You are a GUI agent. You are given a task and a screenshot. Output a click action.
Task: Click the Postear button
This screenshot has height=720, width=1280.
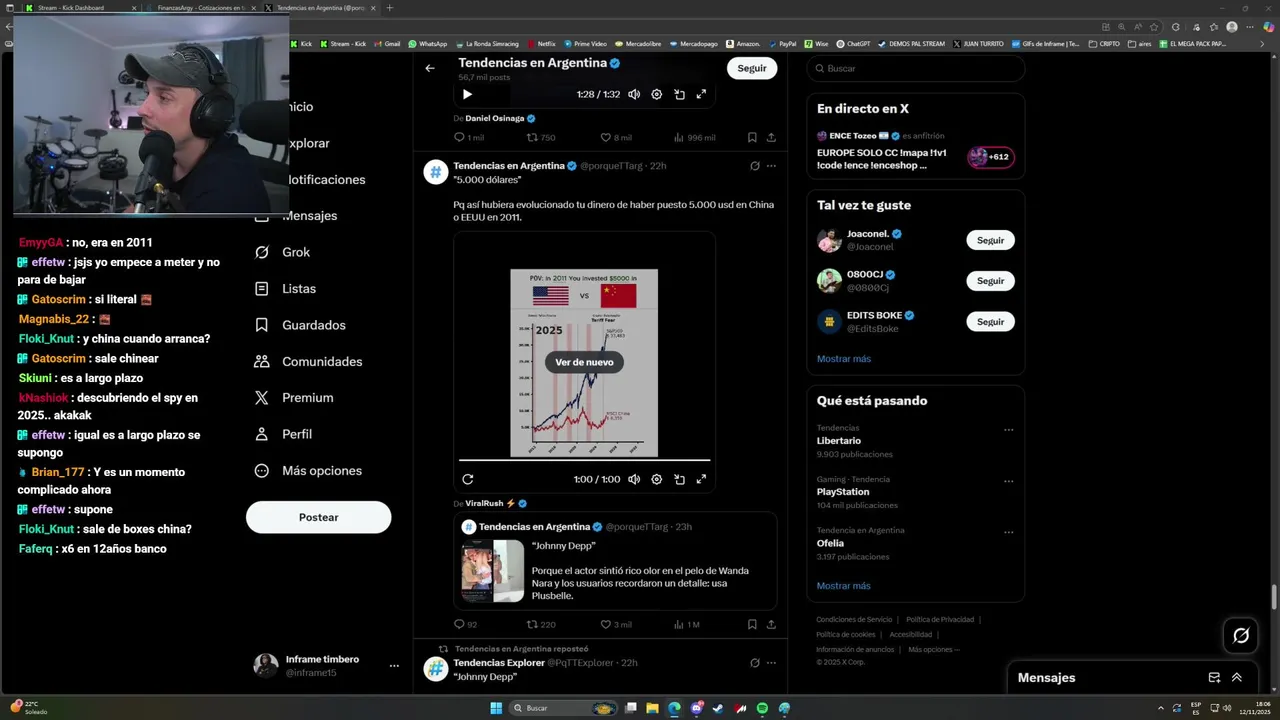tap(319, 517)
